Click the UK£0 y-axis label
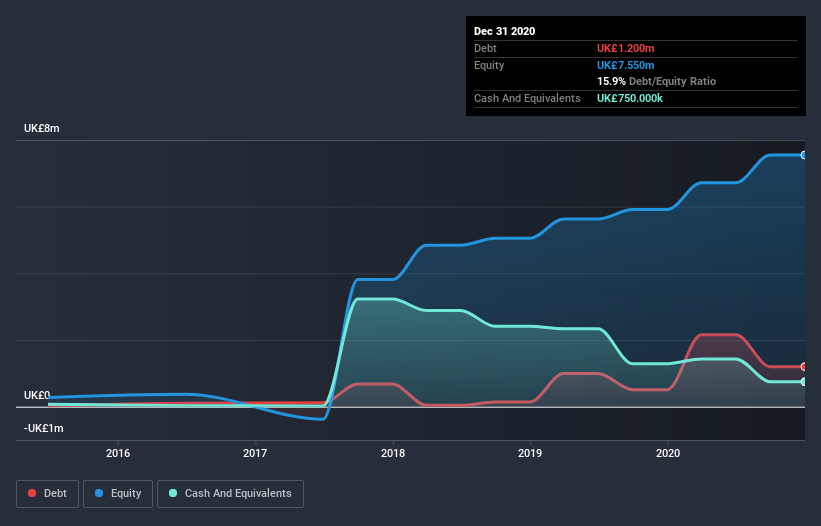The image size is (821, 526). [x=37, y=395]
